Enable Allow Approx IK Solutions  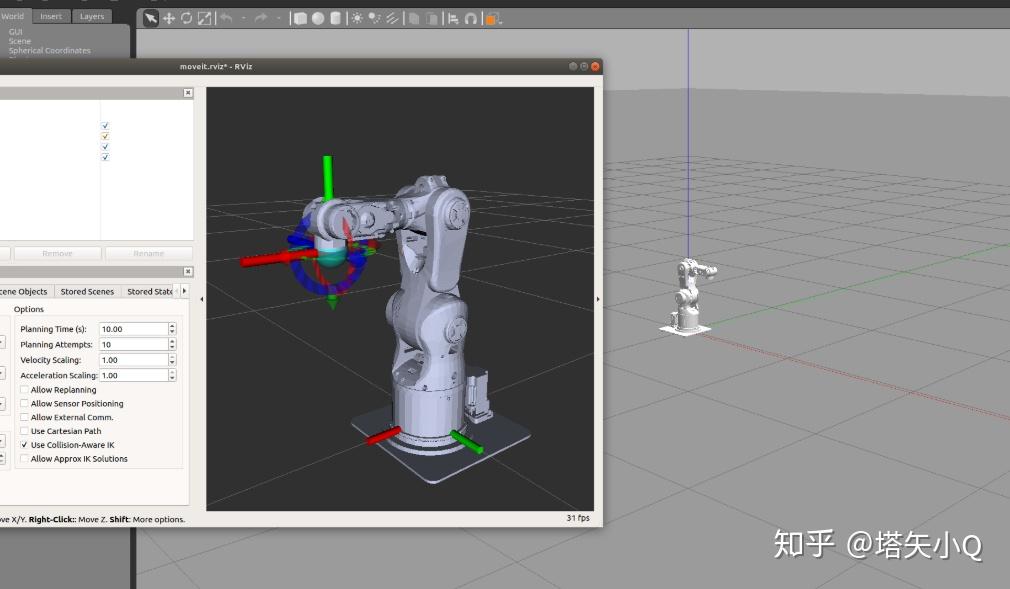tap(25, 459)
